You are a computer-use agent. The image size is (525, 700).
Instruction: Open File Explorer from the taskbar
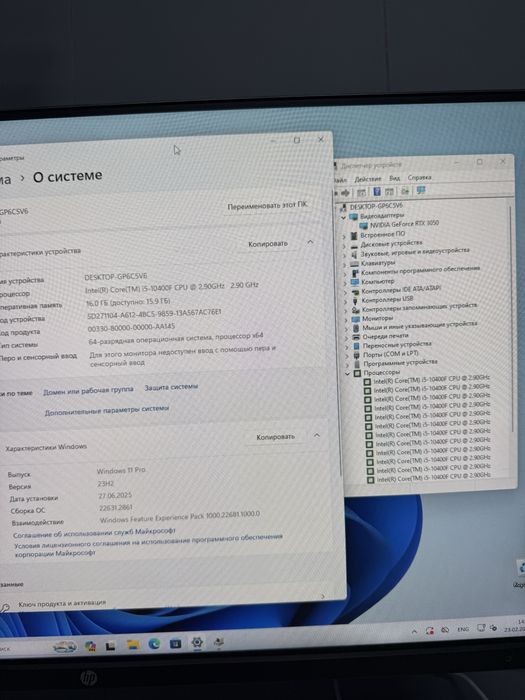pos(133,644)
